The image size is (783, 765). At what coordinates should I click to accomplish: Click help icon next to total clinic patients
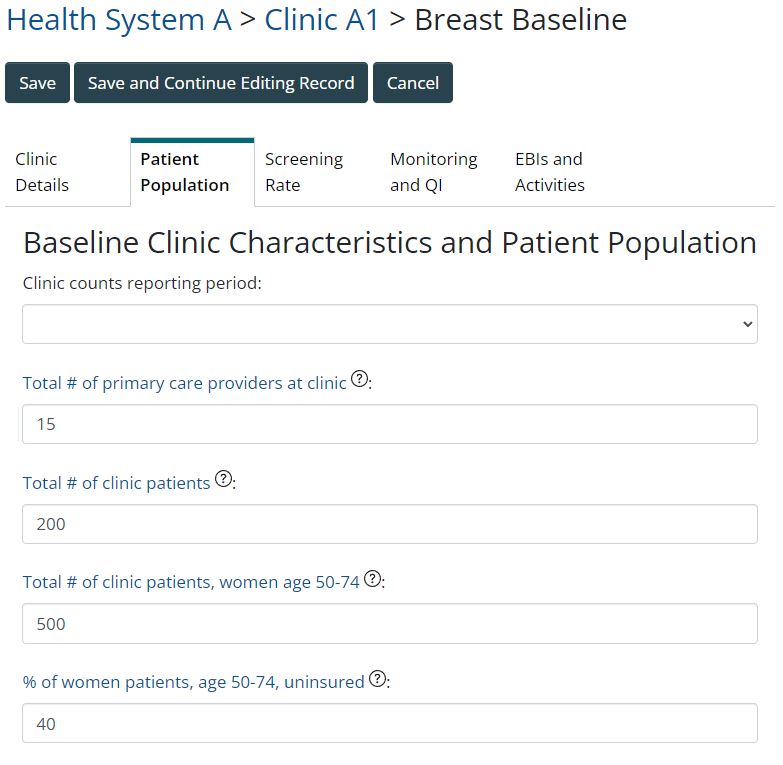224,480
